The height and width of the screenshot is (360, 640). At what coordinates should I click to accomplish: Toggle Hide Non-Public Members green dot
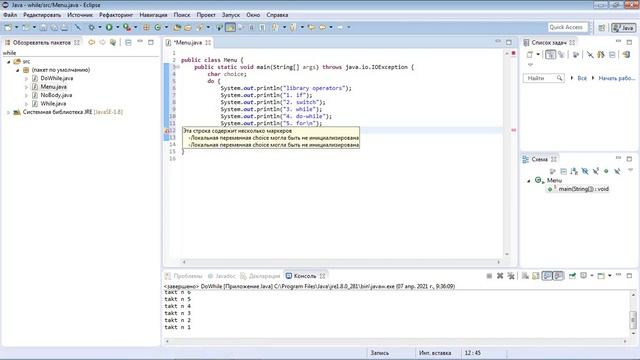(606, 171)
